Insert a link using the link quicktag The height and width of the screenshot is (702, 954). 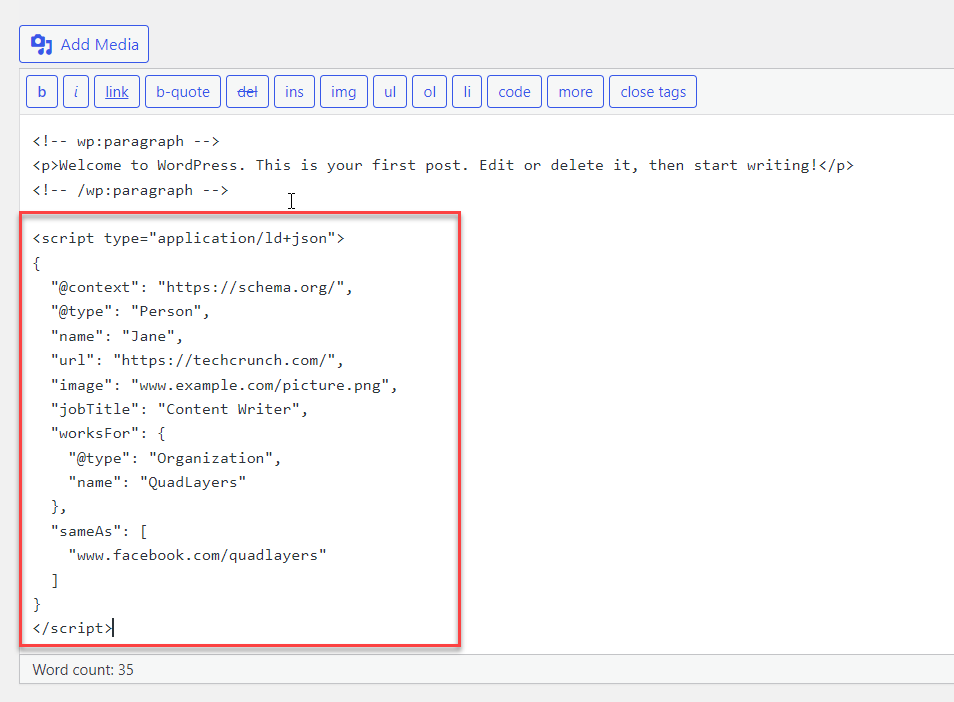[117, 92]
